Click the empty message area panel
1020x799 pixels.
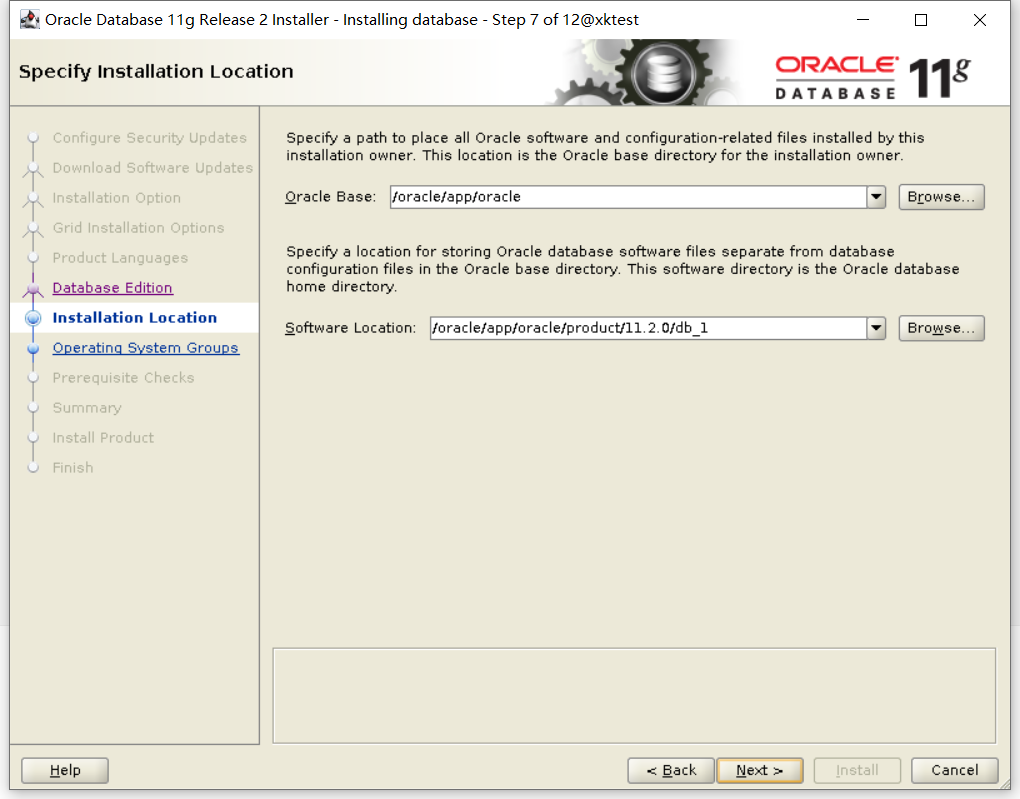634,696
